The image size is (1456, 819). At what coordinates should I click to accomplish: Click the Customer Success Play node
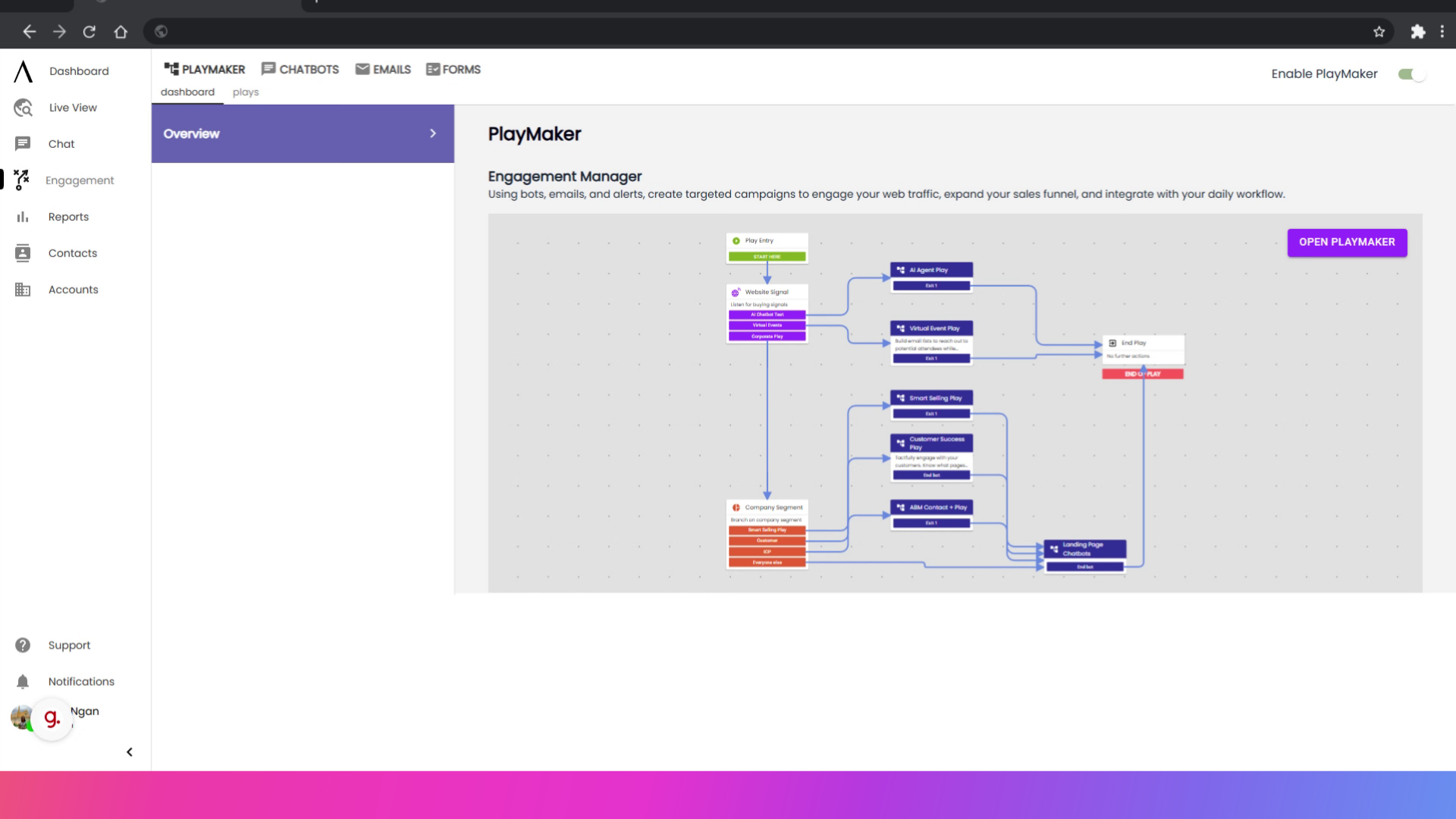pos(931,457)
